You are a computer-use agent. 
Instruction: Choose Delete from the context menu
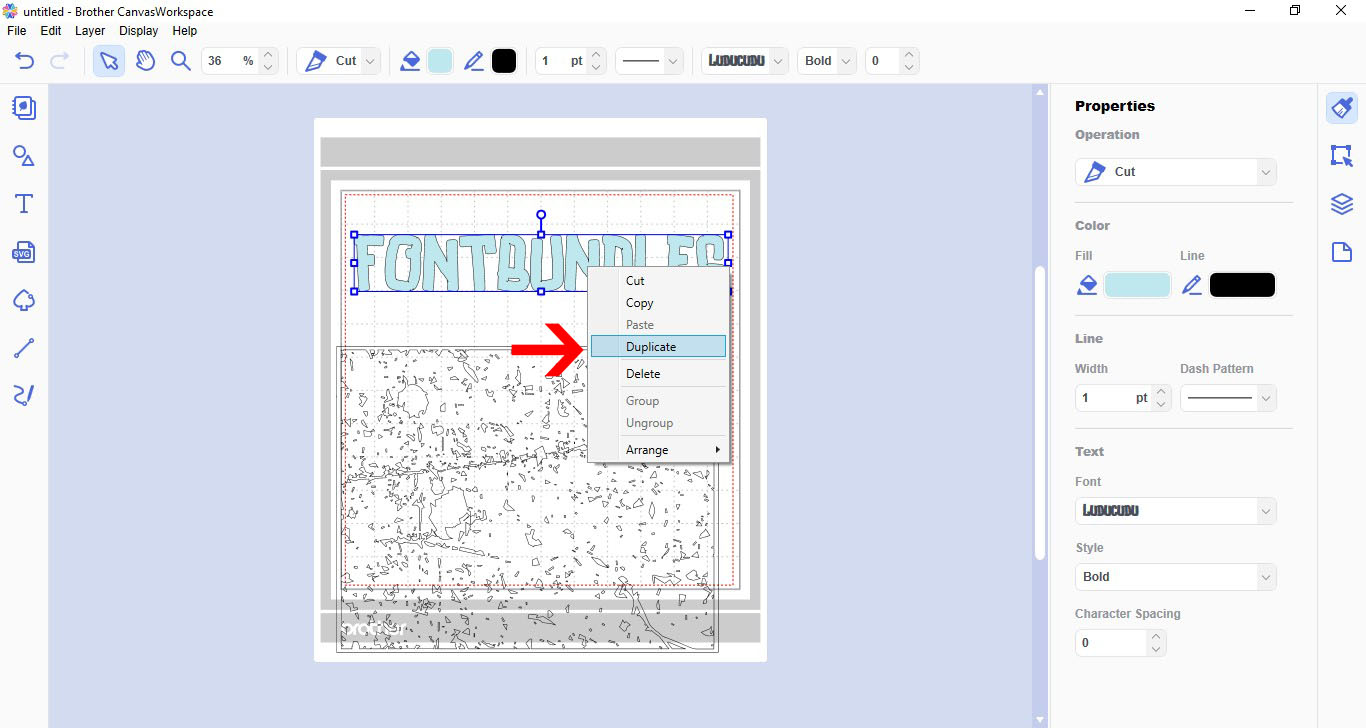pyautogui.click(x=658, y=374)
